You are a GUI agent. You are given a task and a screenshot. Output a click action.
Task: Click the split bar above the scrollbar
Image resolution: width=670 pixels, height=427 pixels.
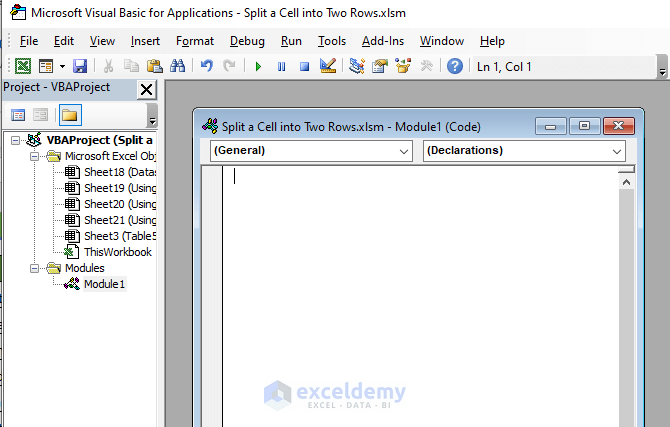click(x=626, y=170)
